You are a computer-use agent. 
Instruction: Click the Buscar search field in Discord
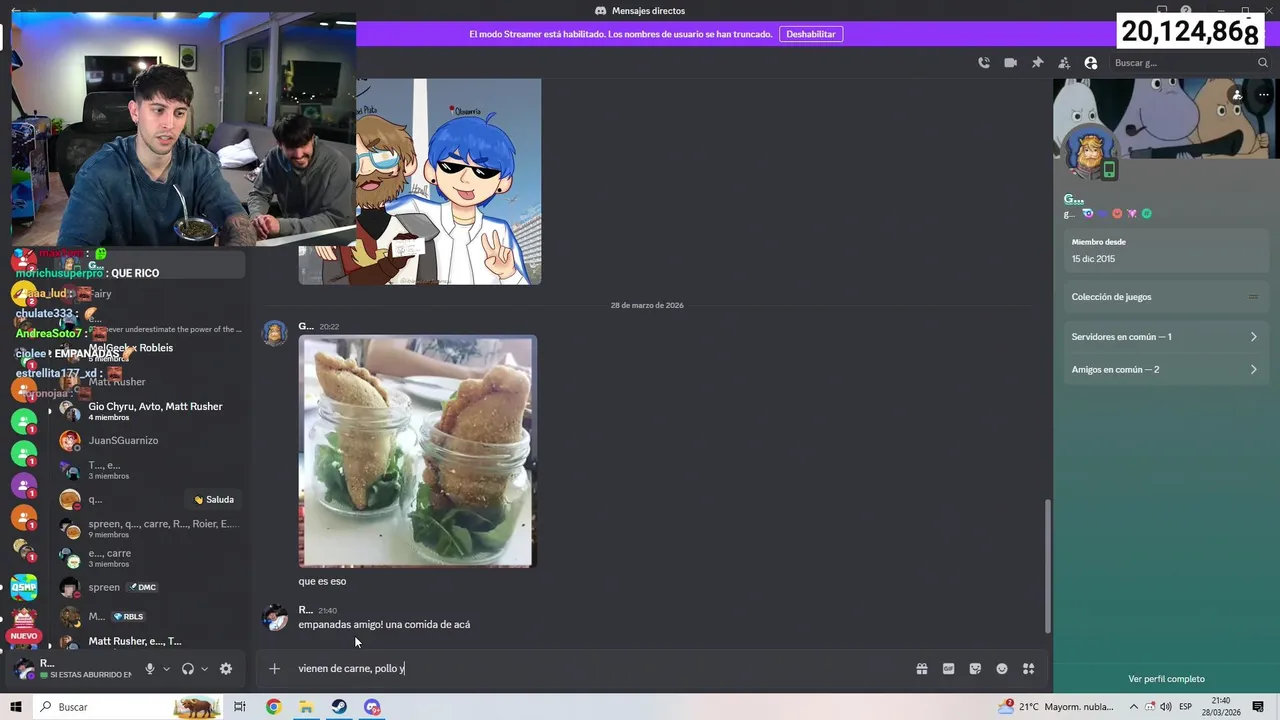1189,63
